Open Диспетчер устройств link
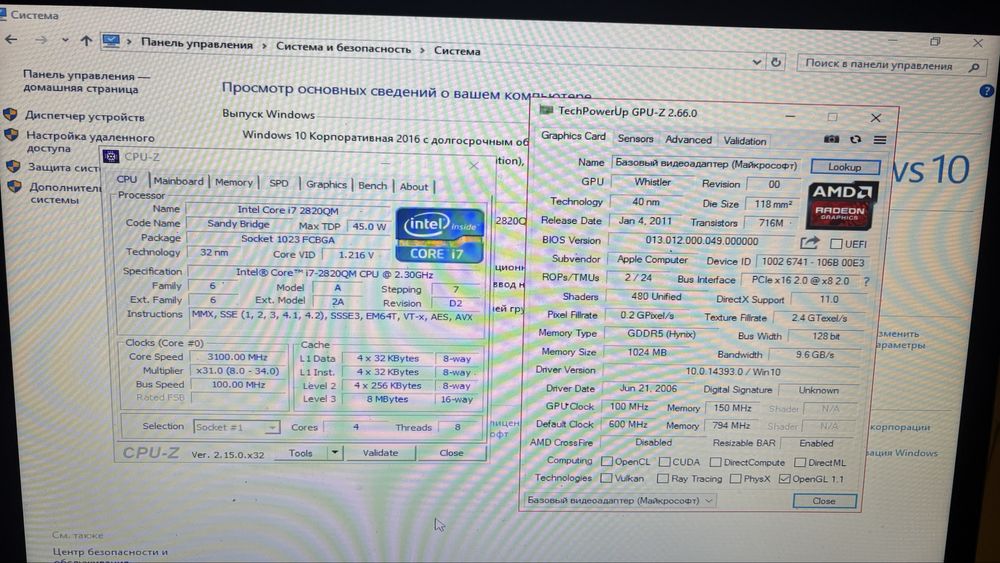Viewport: 1000px width, 563px height. coord(84,117)
